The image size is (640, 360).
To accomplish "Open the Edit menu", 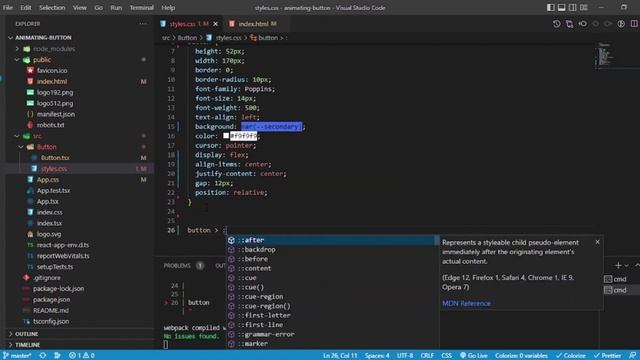I will (26, 7).
